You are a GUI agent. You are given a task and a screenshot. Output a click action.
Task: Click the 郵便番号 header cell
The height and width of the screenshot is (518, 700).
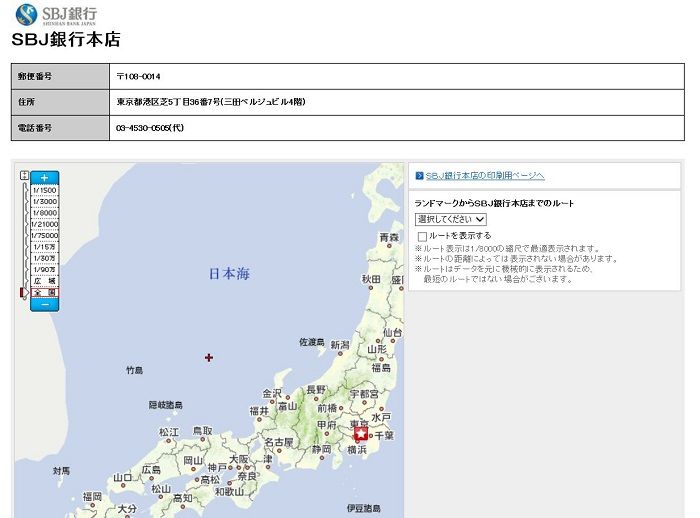(60, 76)
